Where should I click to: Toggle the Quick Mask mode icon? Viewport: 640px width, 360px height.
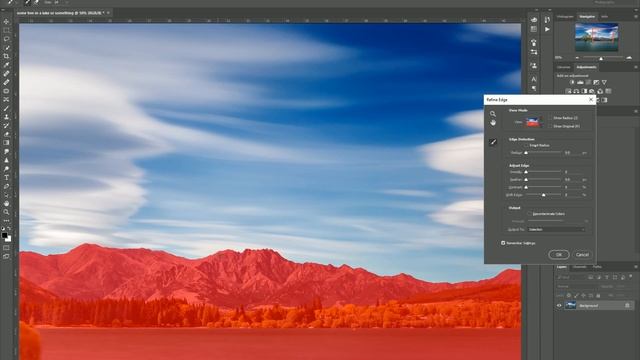tap(6, 248)
